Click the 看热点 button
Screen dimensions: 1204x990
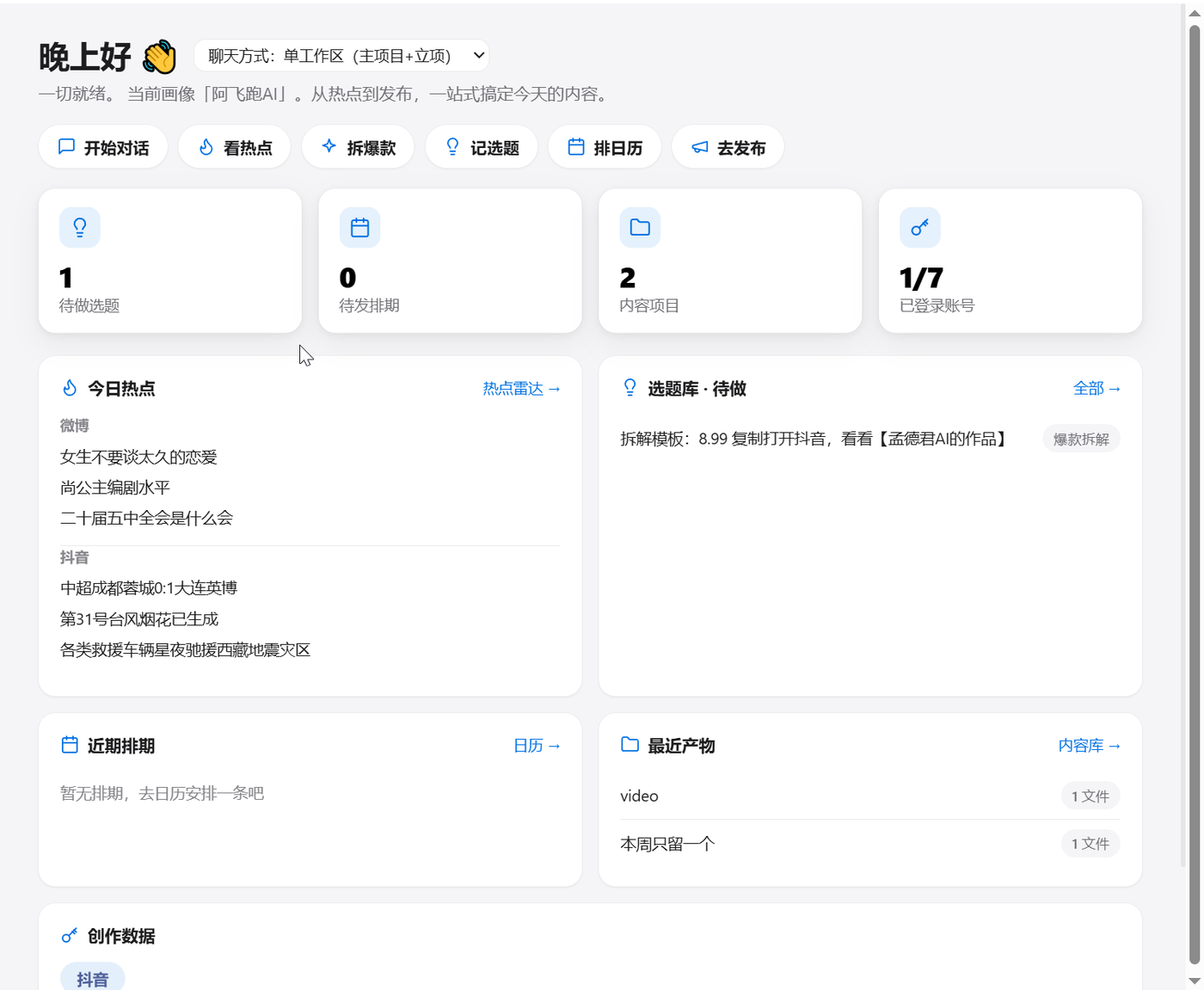(x=235, y=147)
